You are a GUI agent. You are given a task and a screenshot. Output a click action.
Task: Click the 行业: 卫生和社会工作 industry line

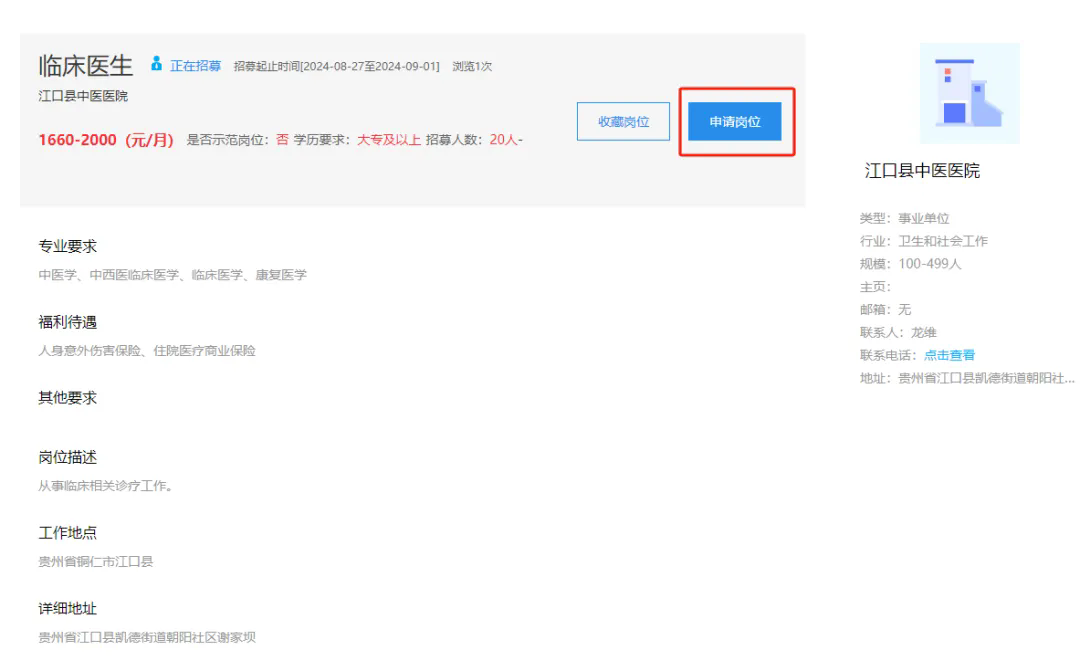(x=923, y=241)
